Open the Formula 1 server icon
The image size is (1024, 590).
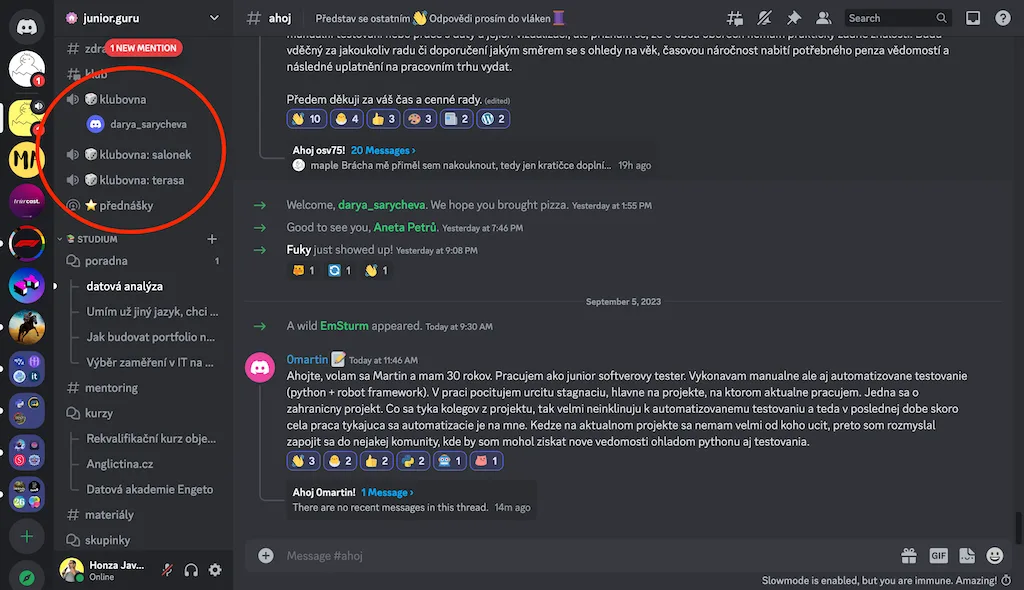27,243
